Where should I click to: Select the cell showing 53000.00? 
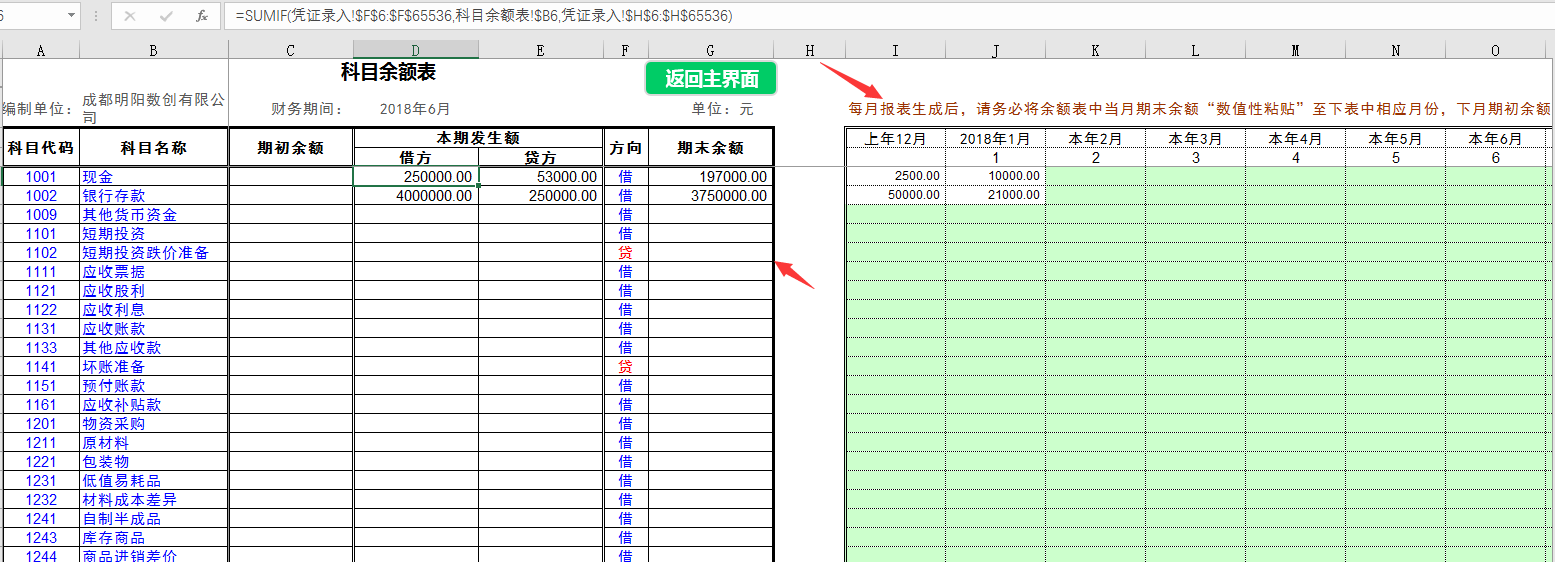pyautogui.click(x=541, y=177)
